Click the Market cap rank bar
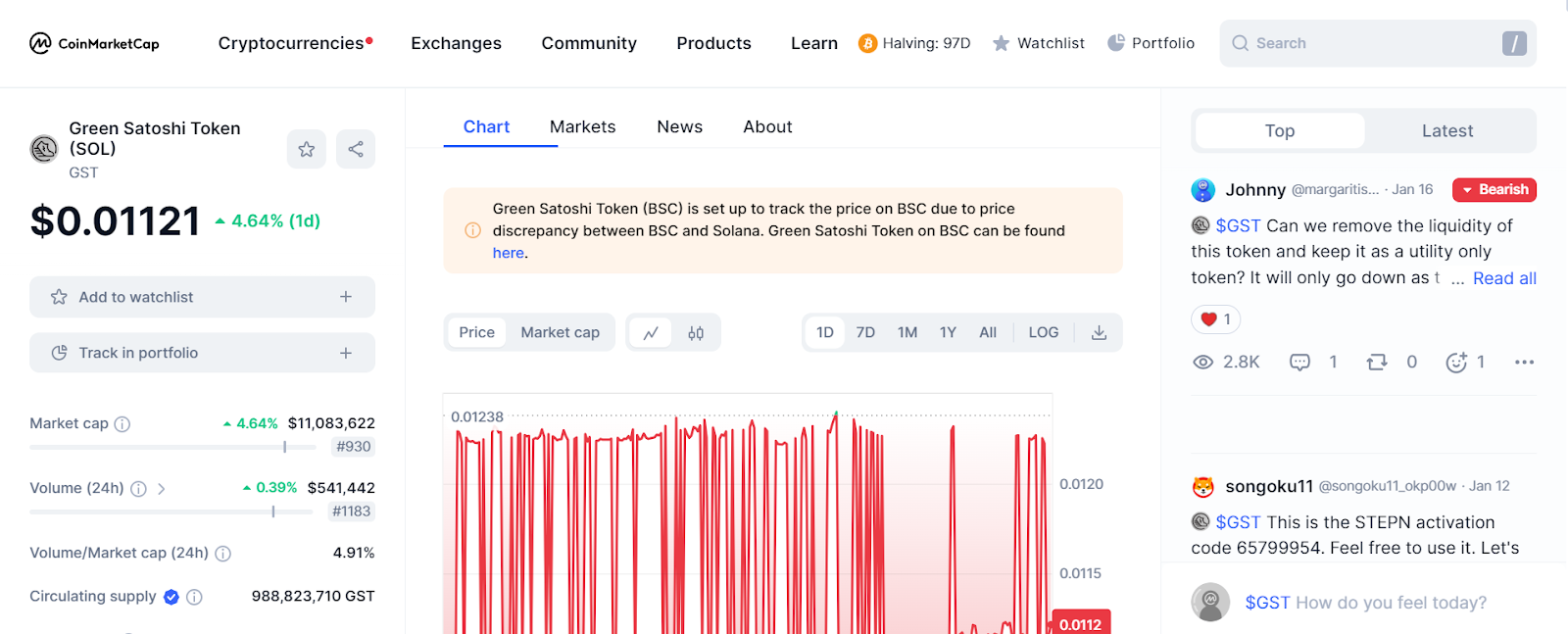Viewport: 1568px width, 634px height. pos(172,447)
